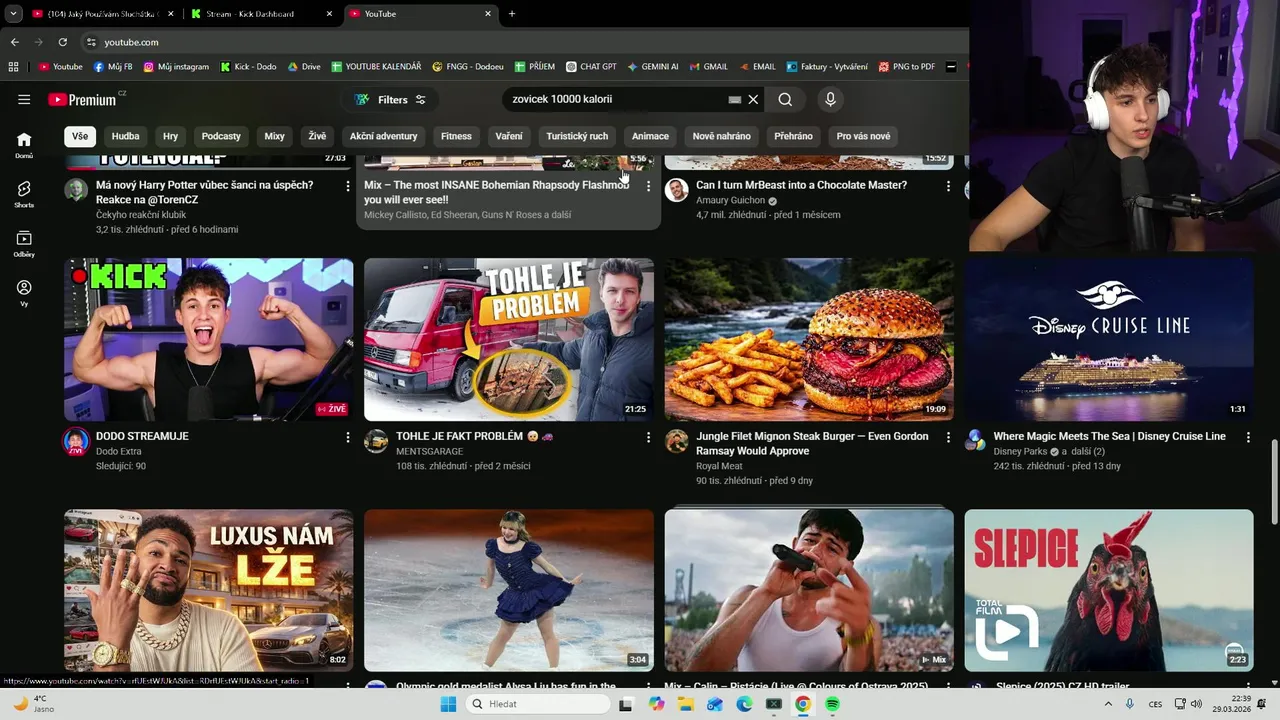Open more options for Disney Cruise Line video

1248,437
